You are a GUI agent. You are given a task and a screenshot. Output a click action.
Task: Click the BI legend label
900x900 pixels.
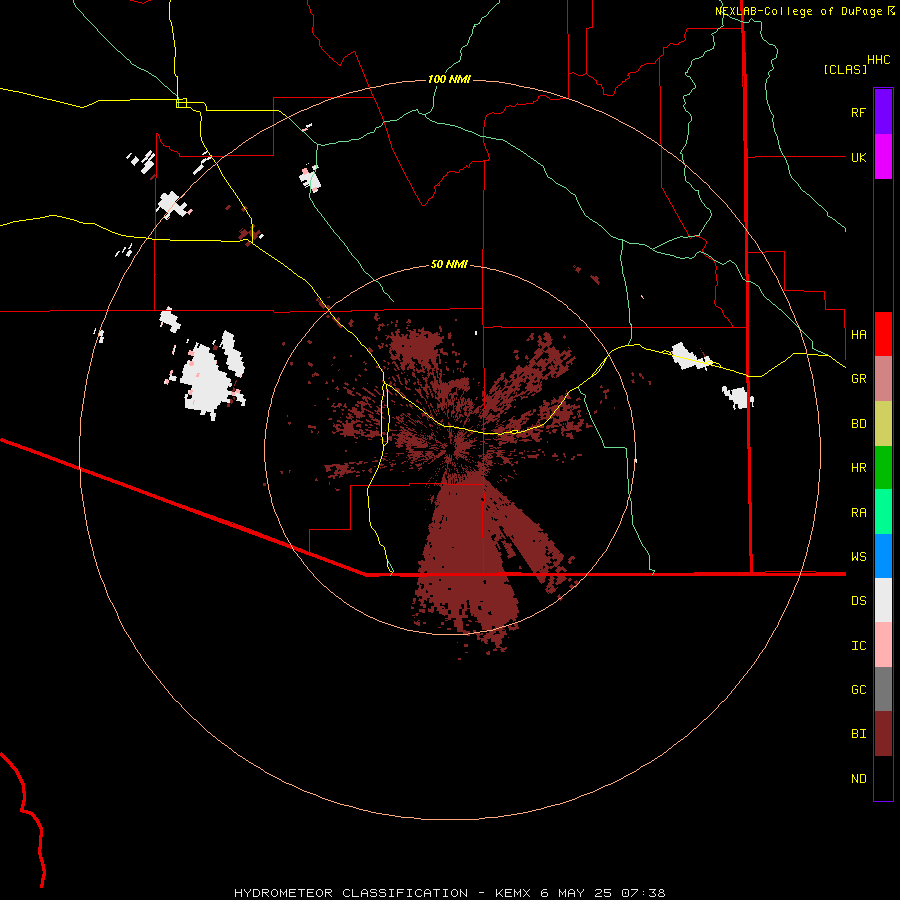click(x=858, y=734)
